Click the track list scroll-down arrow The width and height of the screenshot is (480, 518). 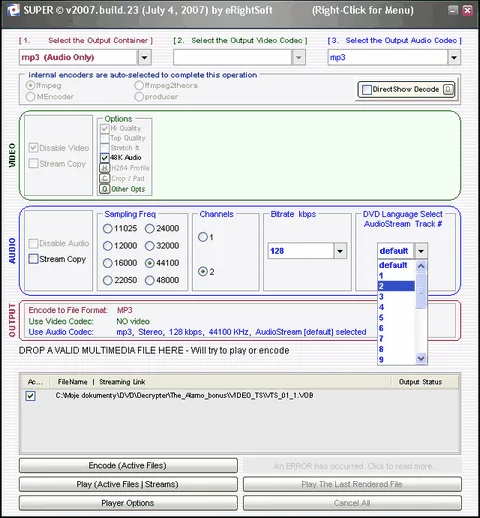421,358
